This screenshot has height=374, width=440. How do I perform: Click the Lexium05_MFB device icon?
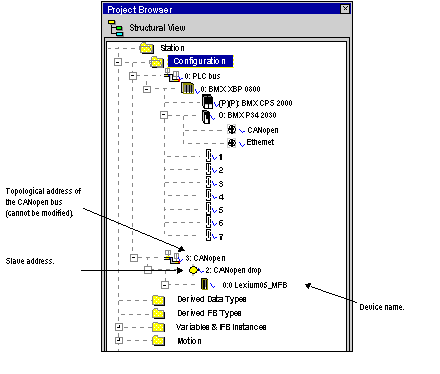coord(204,284)
